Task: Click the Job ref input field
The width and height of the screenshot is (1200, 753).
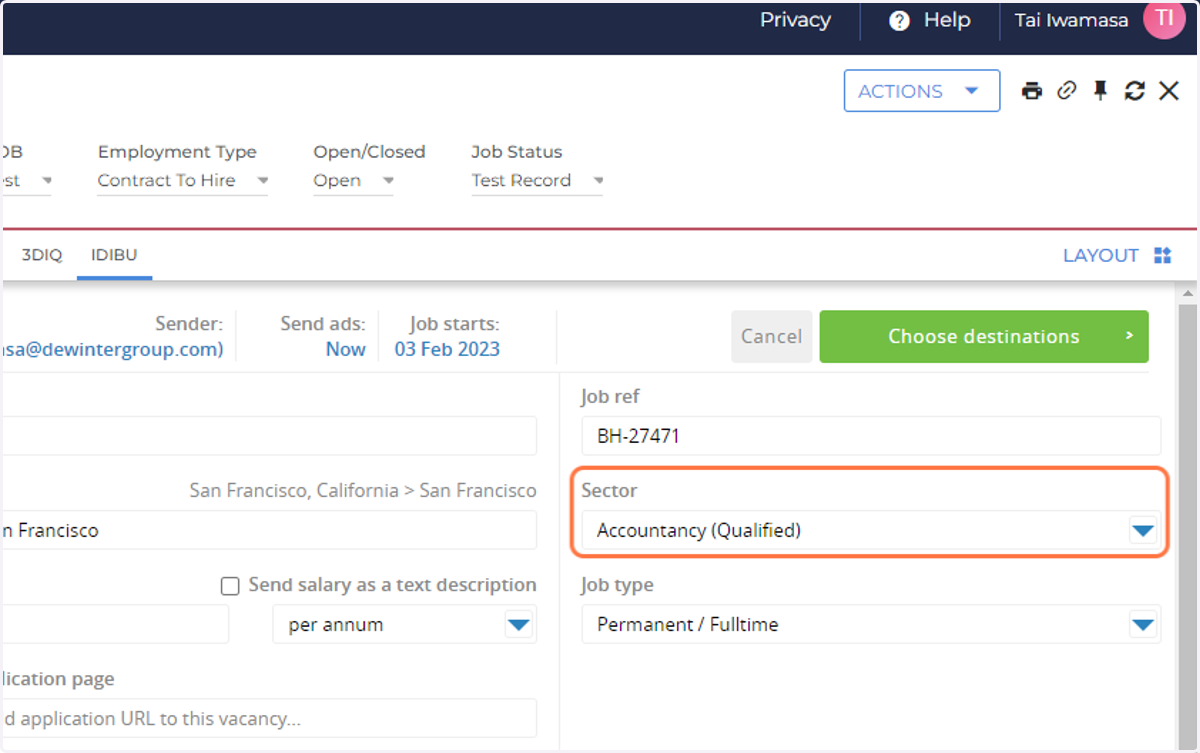Action: coord(871,436)
